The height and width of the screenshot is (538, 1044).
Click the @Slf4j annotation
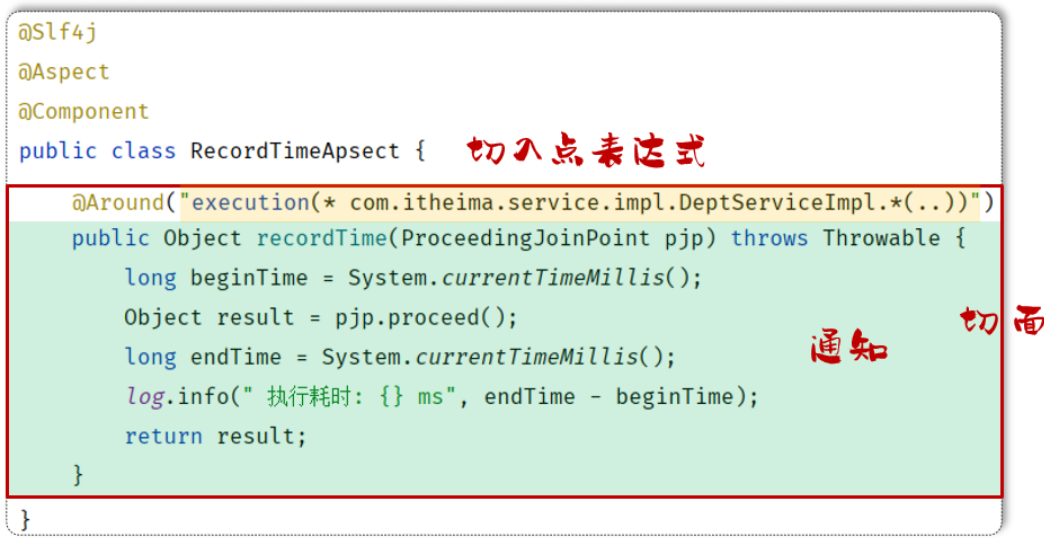click(57, 33)
